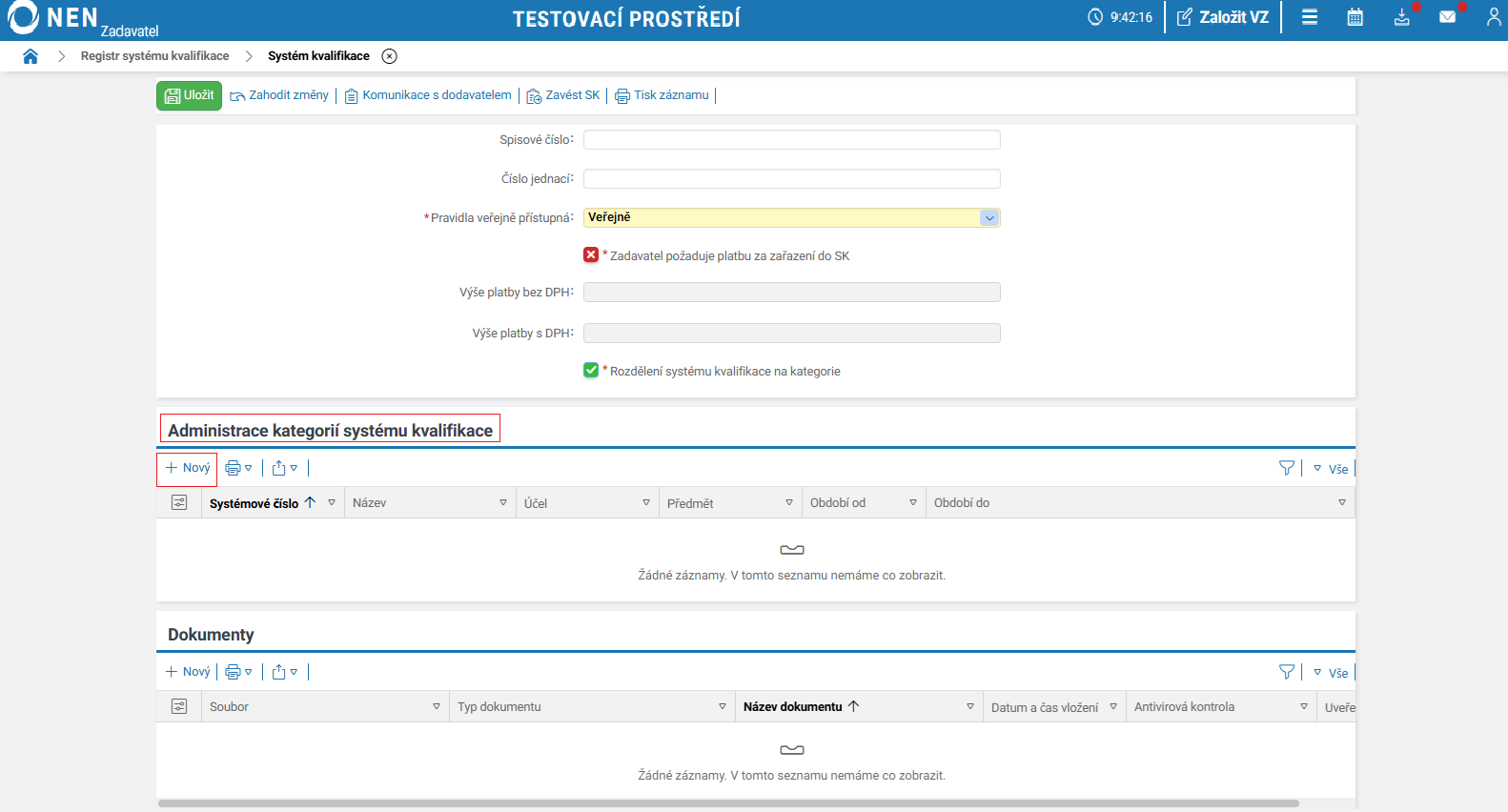Open Registr systému kvalifikace breadcrumb

(154, 56)
